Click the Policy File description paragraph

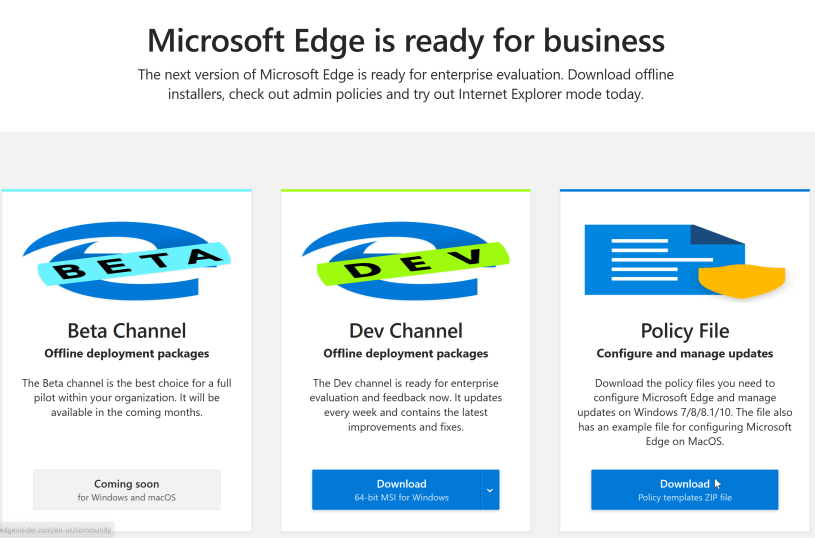click(684, 412)
